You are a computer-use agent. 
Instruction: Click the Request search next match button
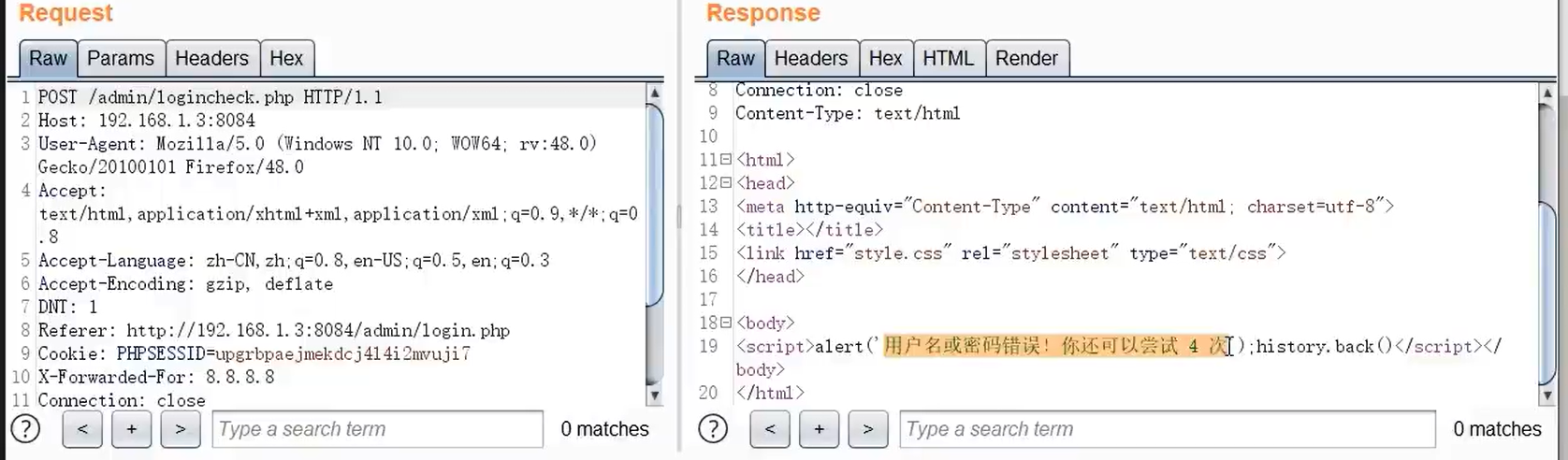coord(181,429)
